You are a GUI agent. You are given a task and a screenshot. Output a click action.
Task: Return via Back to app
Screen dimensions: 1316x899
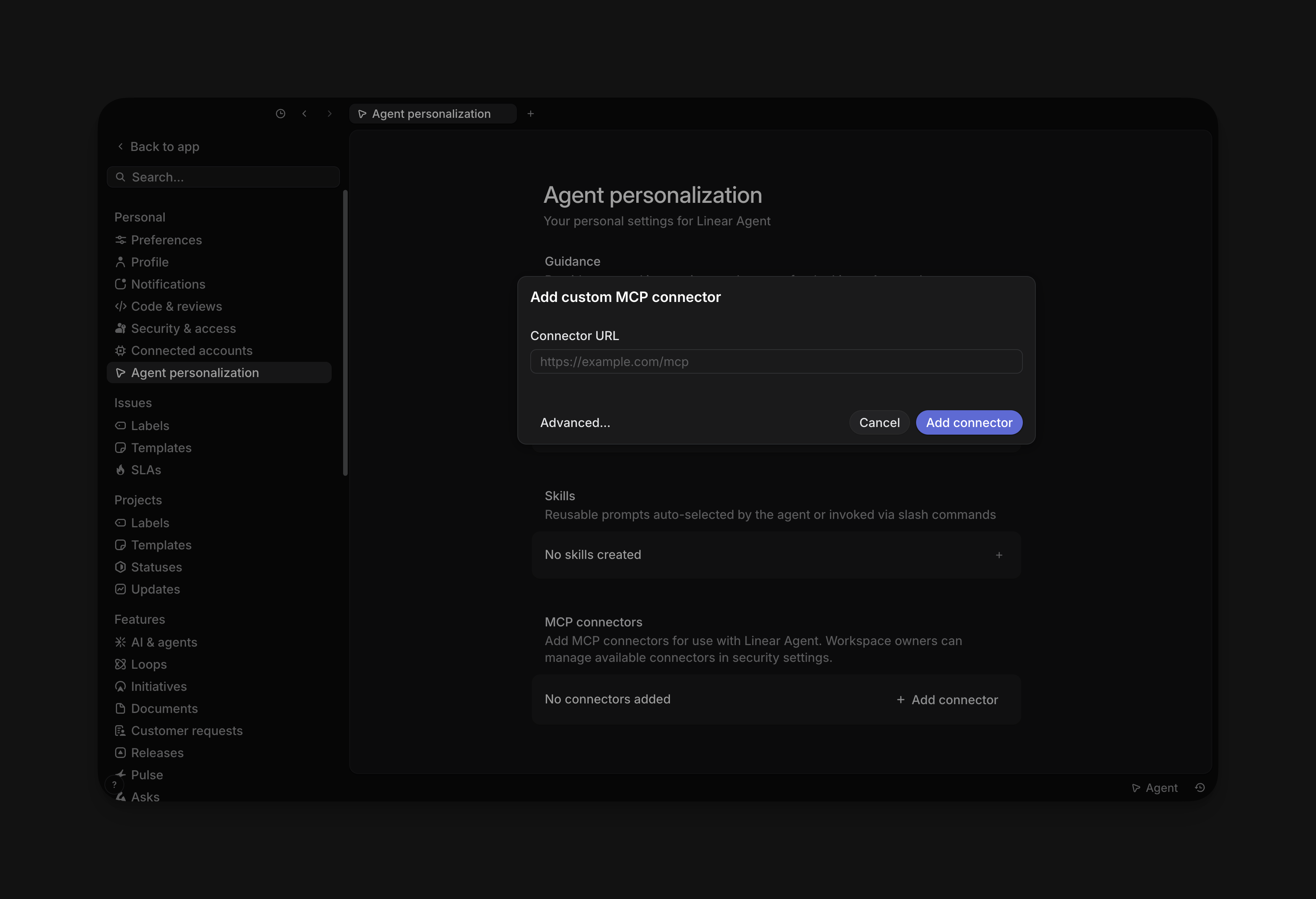[x=159, y=147]
